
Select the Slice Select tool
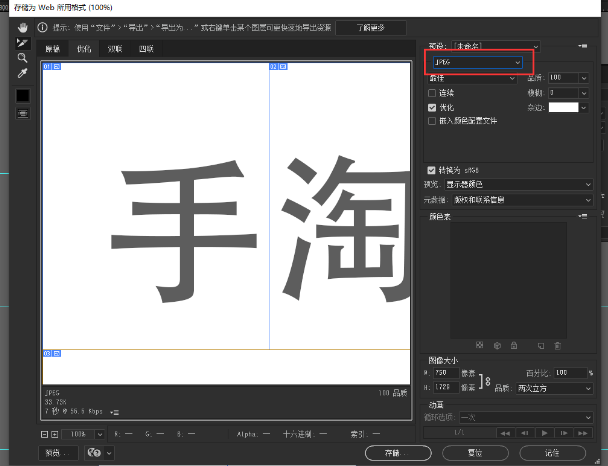[x=23, y=43]
